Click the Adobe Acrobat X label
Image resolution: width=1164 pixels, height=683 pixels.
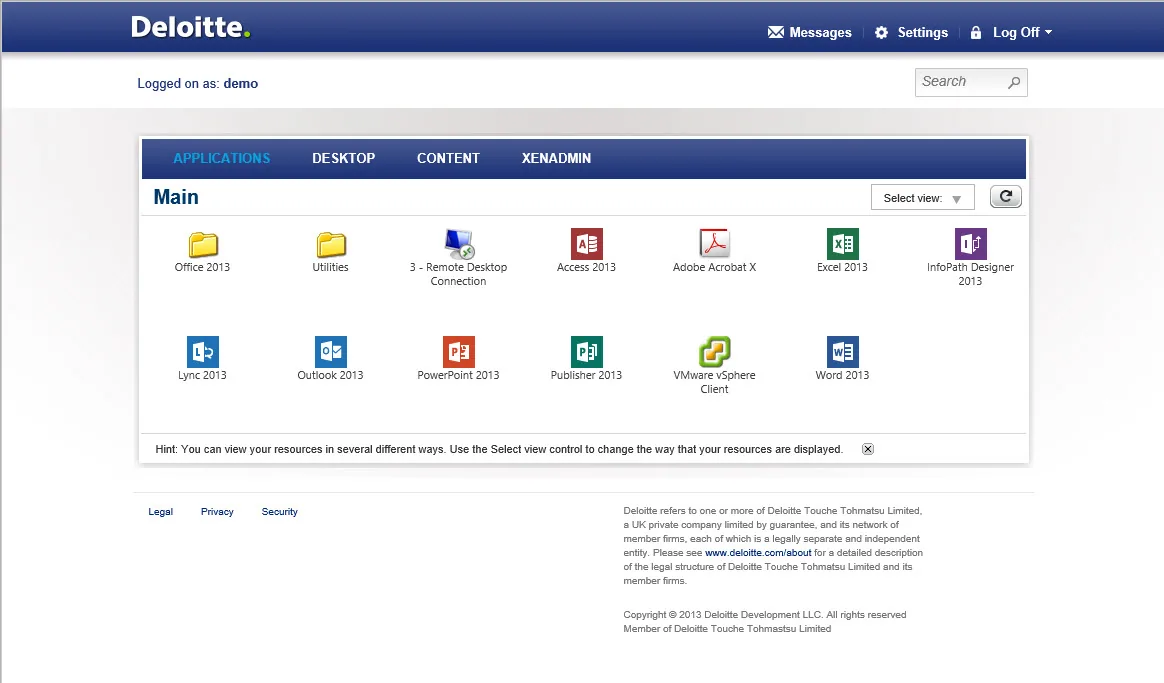714,267
